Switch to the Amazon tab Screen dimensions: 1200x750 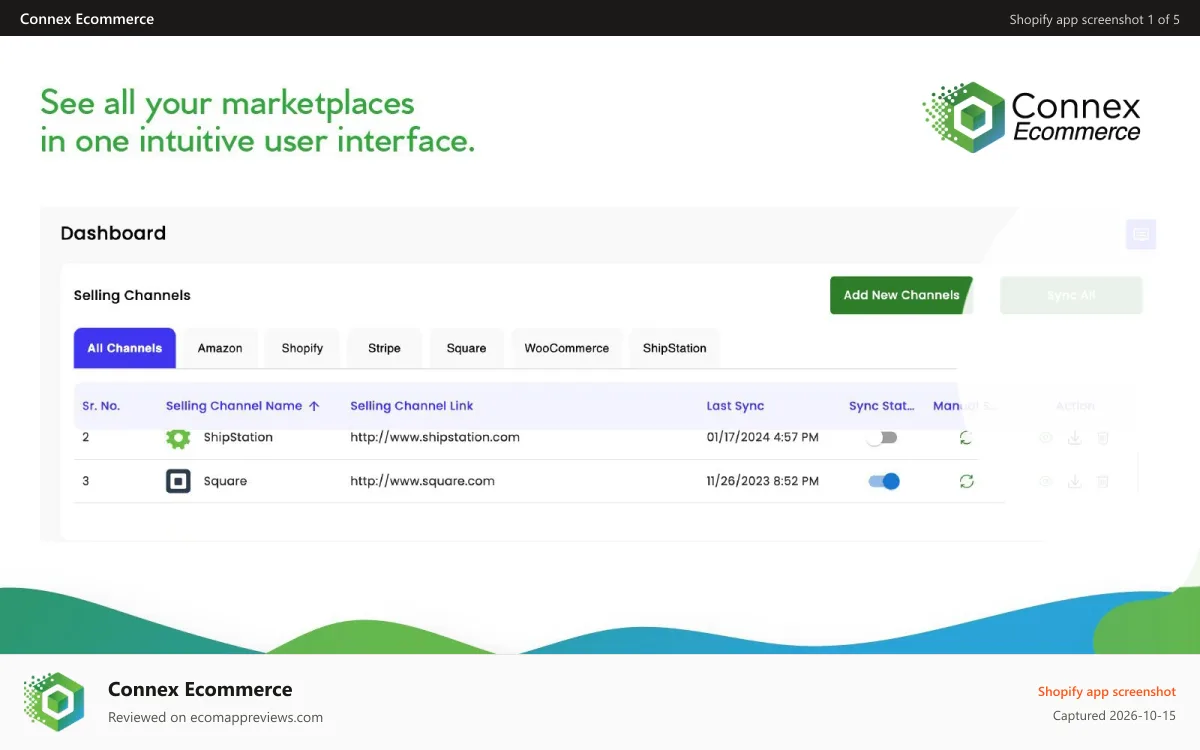click(x=220, y=348)
